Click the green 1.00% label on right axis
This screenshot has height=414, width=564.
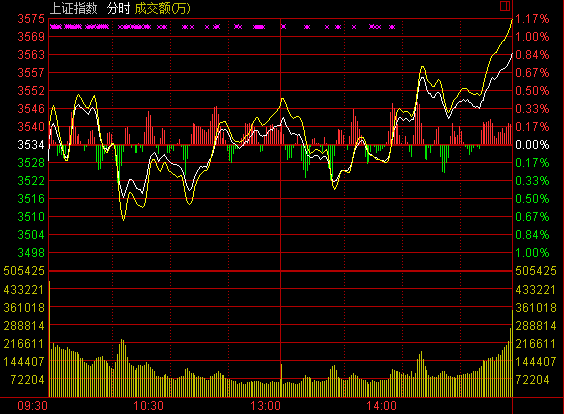point(532,253)
